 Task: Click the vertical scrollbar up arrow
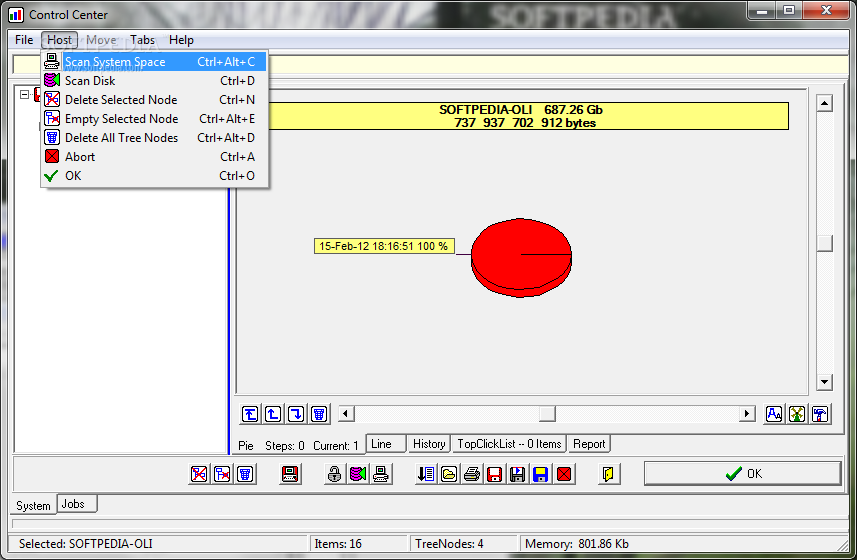(x=824, y=103)
